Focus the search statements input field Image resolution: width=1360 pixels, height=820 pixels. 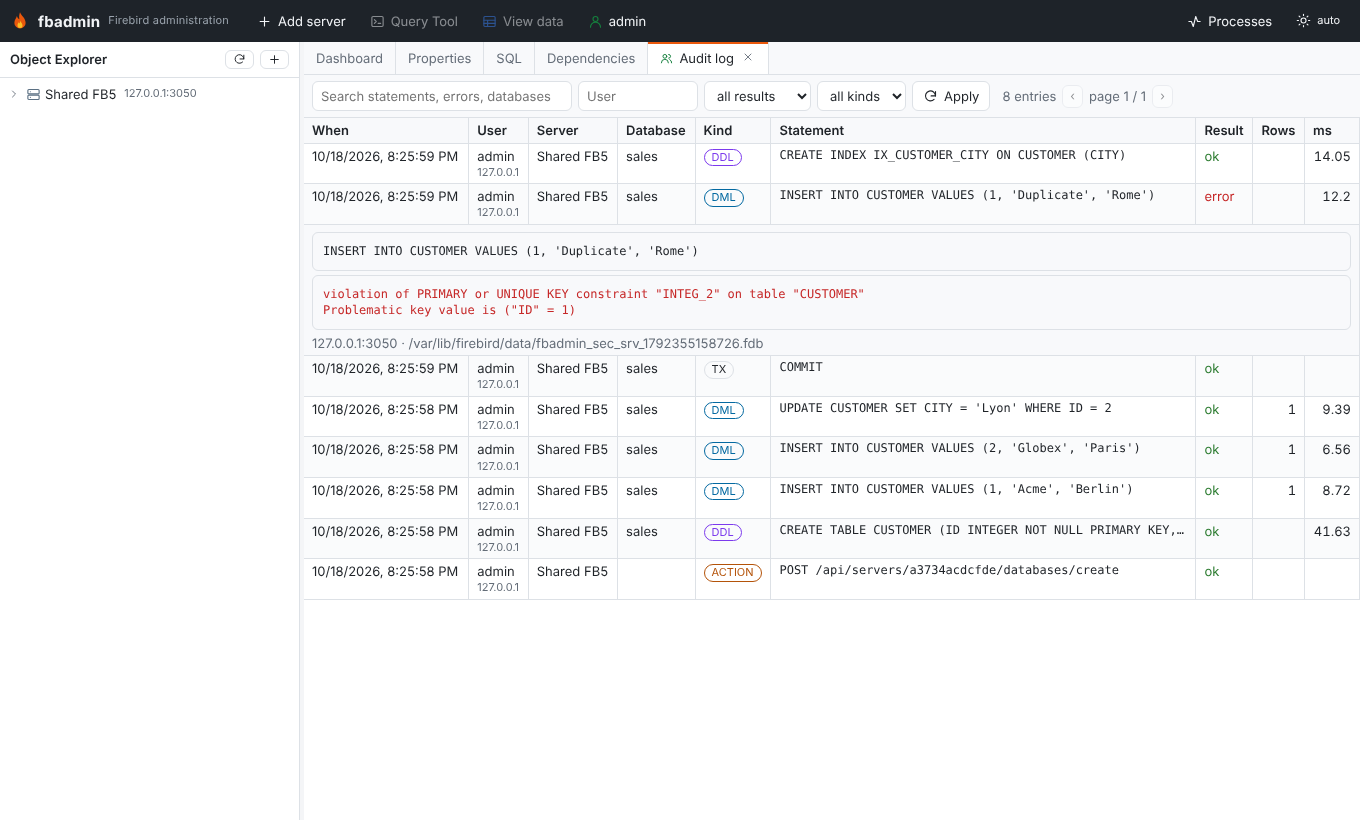(442, 96)
